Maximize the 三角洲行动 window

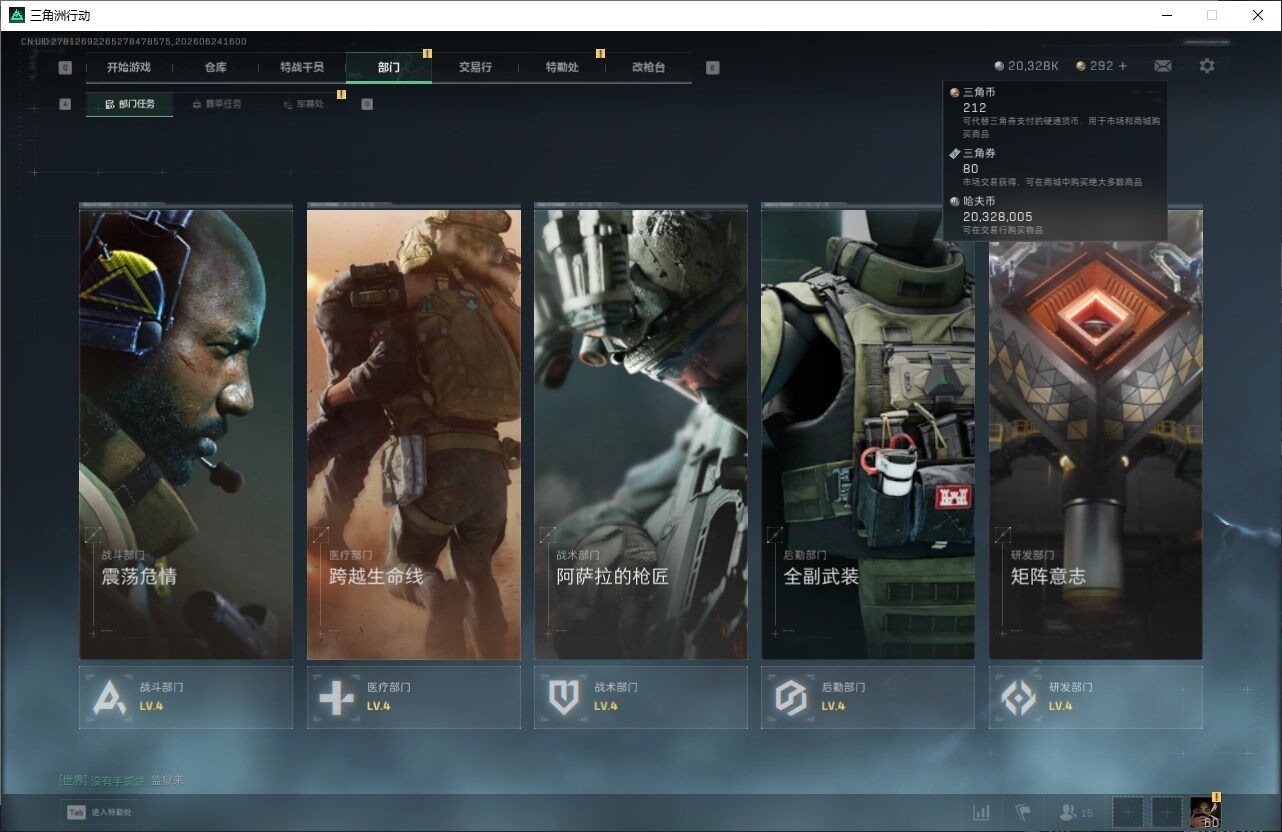pyautogui.click(x=1212, y=15)
